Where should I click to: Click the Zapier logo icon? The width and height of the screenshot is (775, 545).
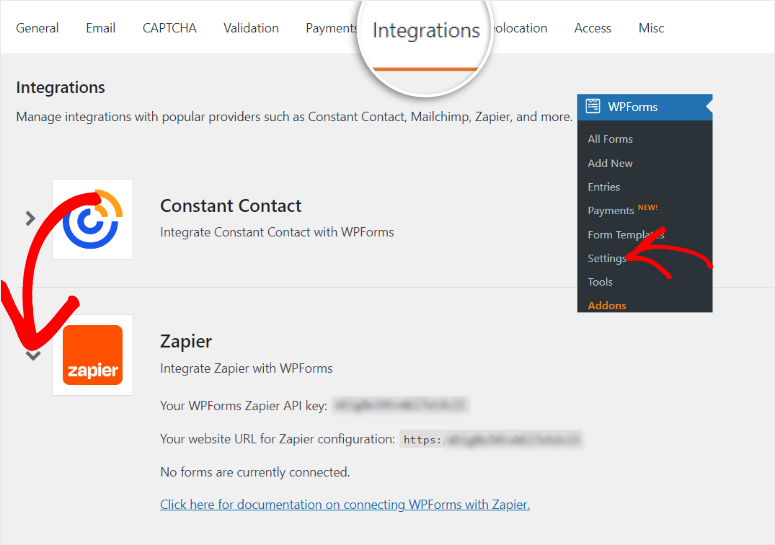pos(92,355)
